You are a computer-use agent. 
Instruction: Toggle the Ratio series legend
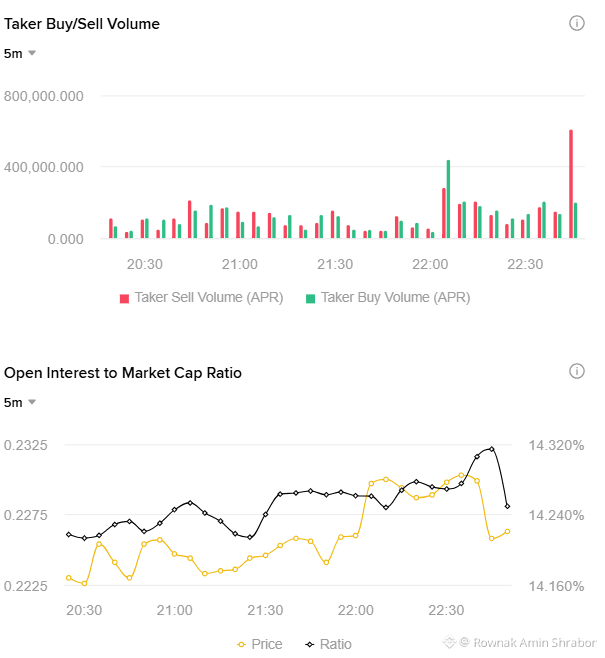point(328,644)
